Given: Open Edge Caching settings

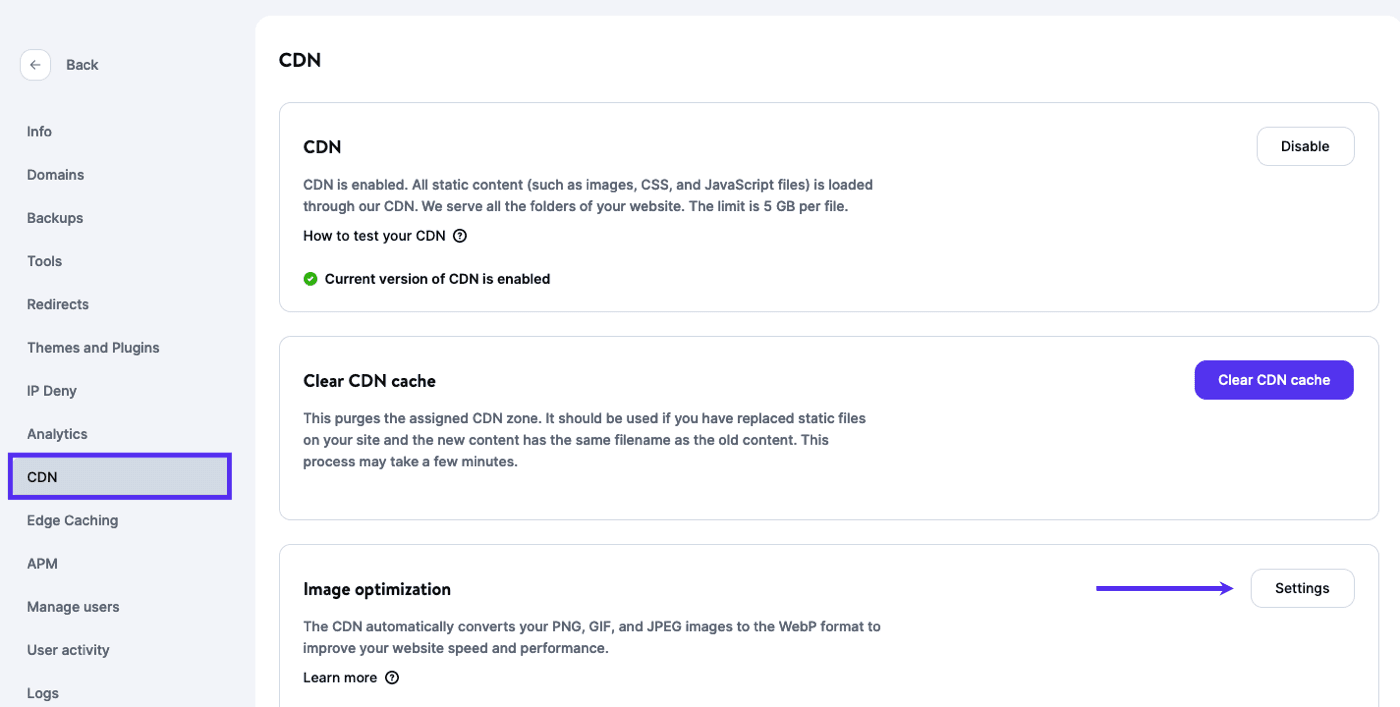Looking at the screenshot, I should pos(72,520).
